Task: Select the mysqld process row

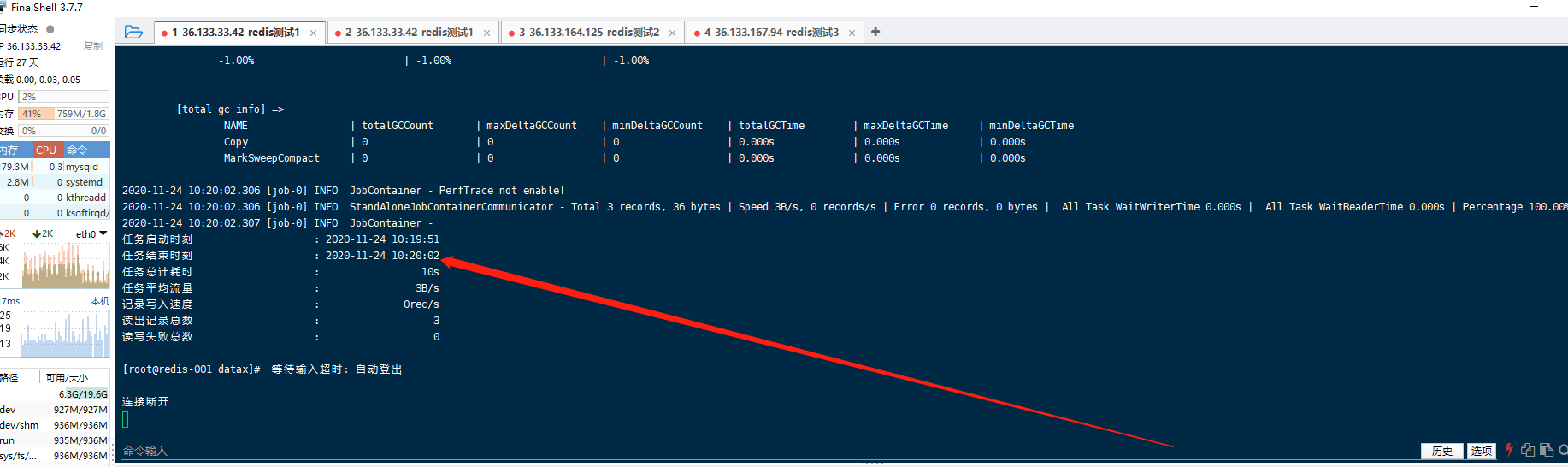Action: pyautogui.click(x=55, y=167)
